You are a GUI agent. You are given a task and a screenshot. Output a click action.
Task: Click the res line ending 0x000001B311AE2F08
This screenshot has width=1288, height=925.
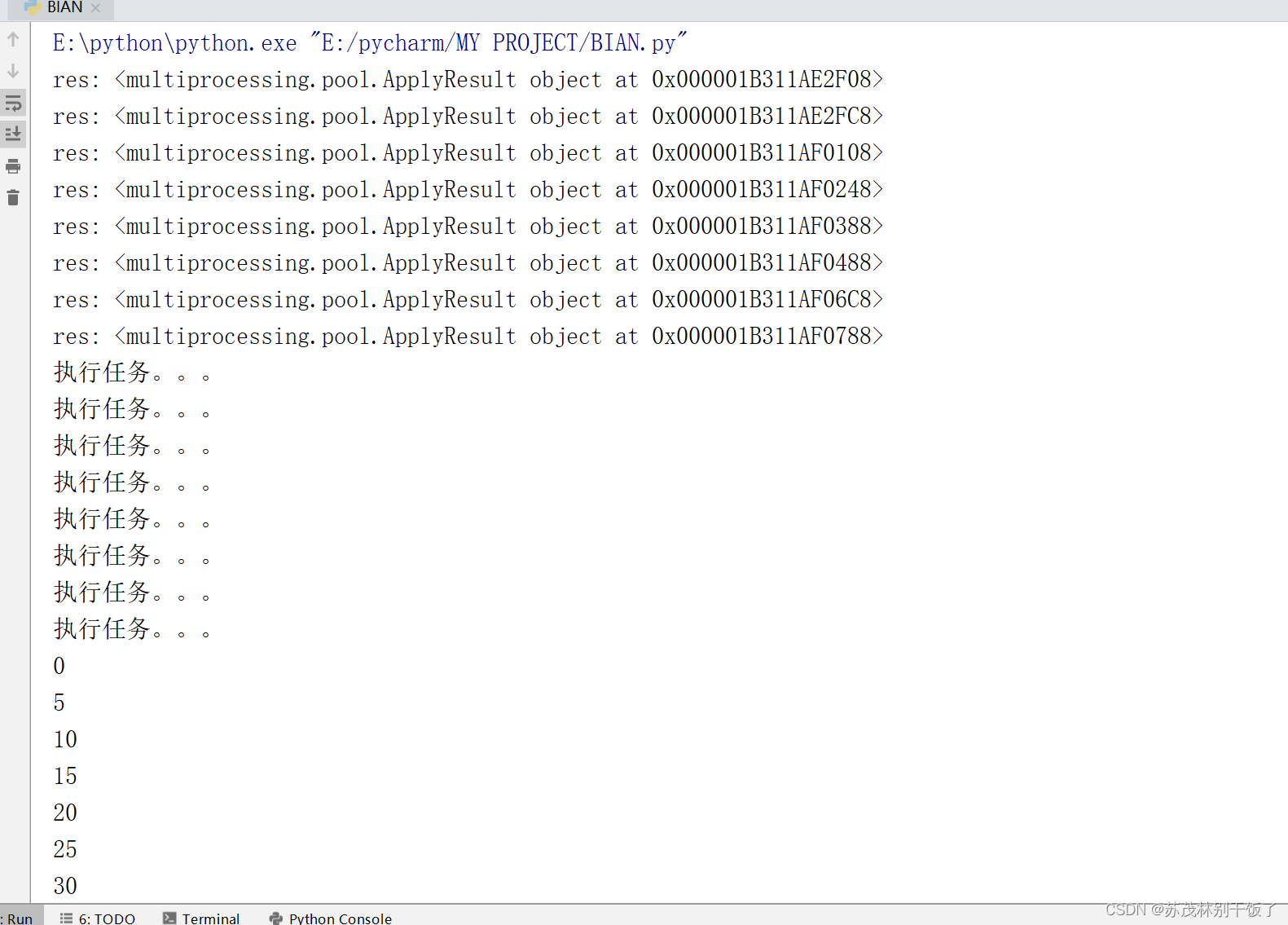(468, 80)
